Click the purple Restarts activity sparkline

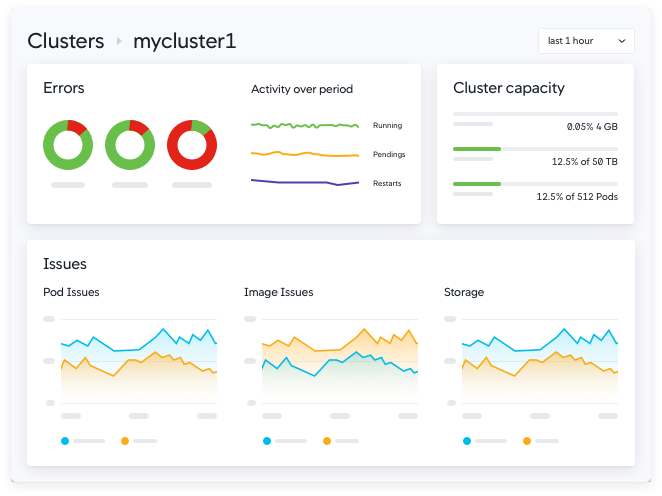(305, 182)
